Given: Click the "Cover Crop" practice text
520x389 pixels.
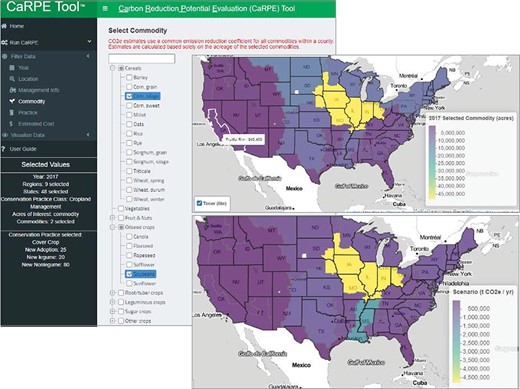Looking at the screenshot, I should (45, 242).
